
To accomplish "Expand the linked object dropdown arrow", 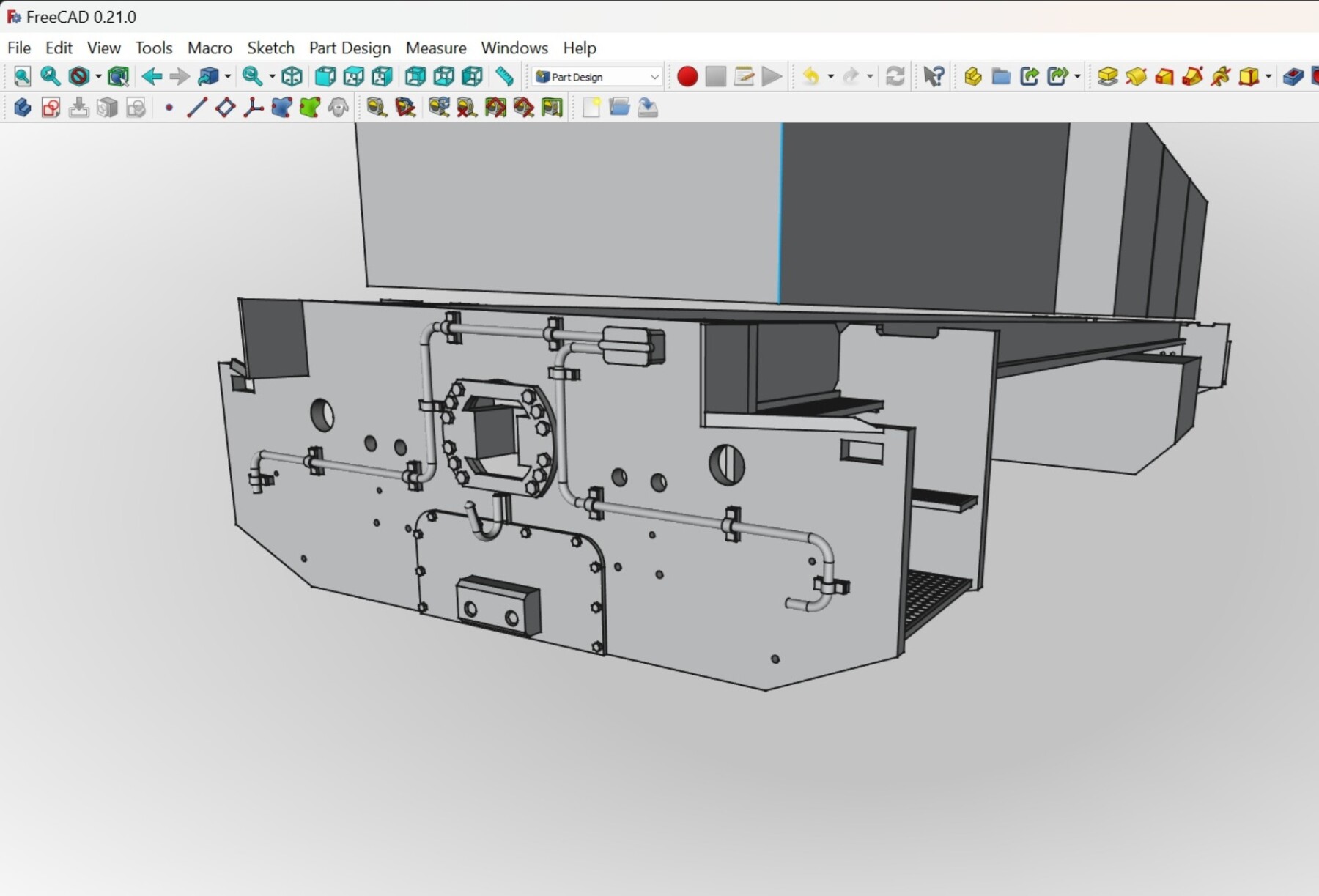I will click(228, 76).
